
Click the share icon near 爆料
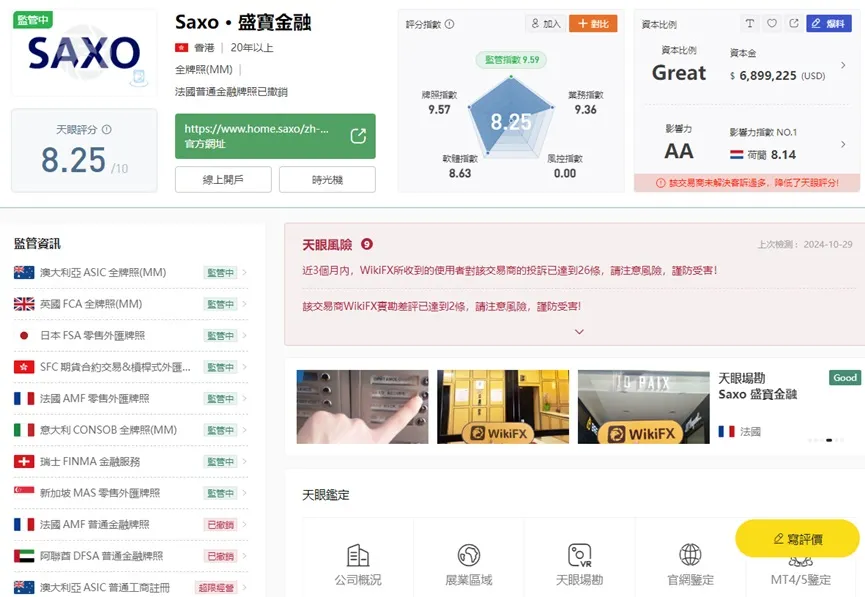(x=794, y=23)
